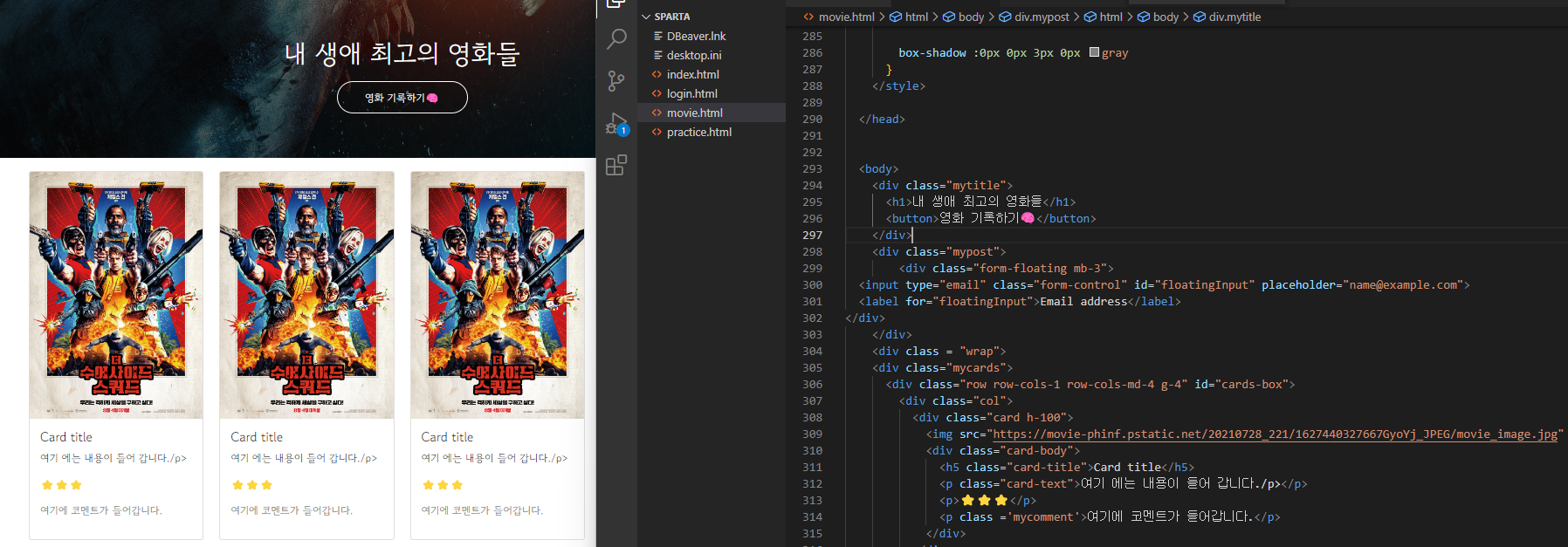Viewport: 1568px width, 547px height.
Task: Click the h1 line with 내 생애 최고의 영화들
Action: click(x=980, y=202)
